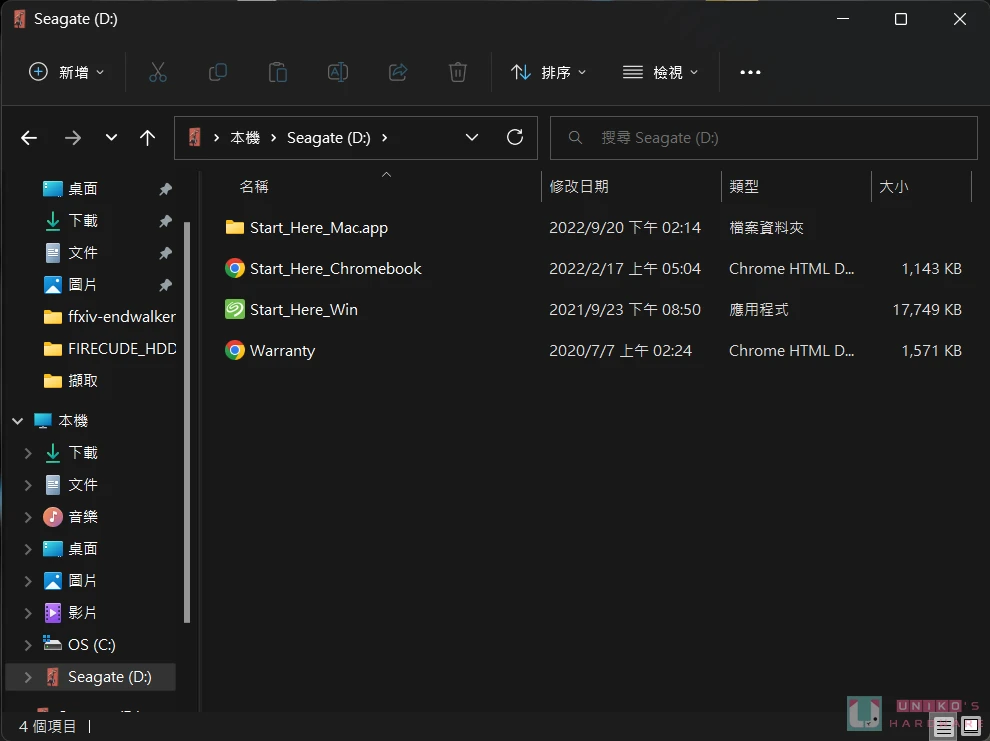Open the 新增 (New) dropdown
This screenshot has height=741, width=990.
(x=66, y=73)
